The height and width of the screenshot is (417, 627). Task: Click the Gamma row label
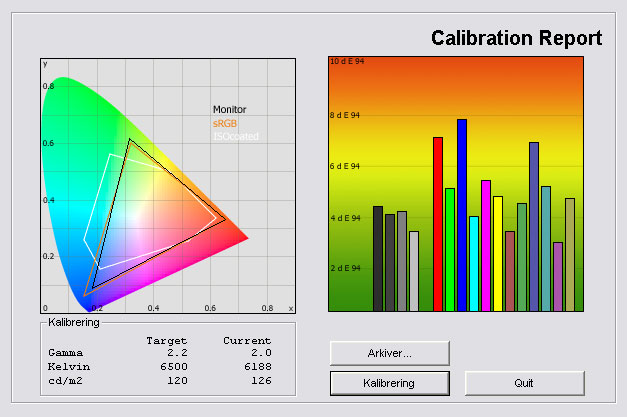[66, 353]
